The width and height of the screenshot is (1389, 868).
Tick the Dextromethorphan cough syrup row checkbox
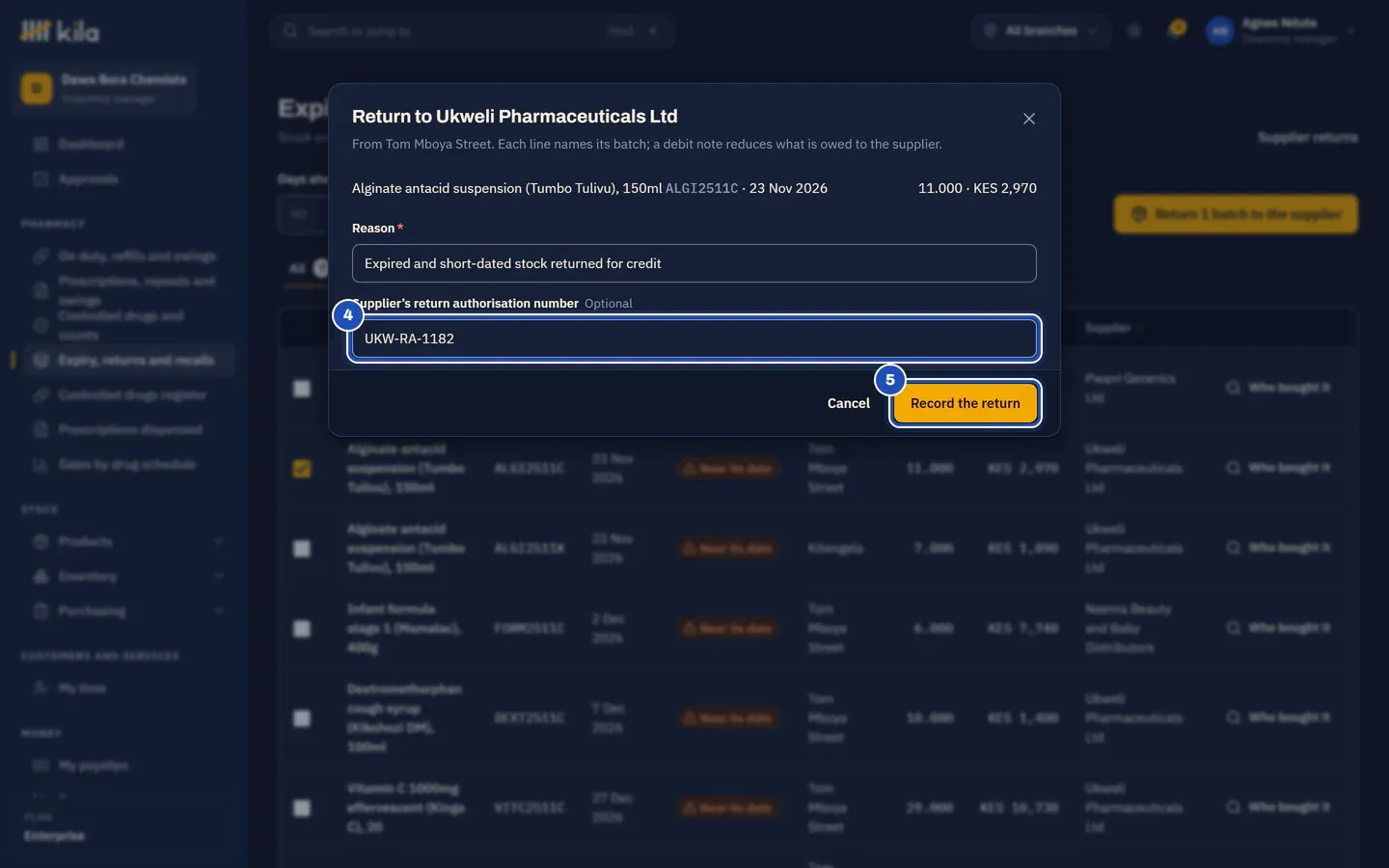[x=302, y=719]
